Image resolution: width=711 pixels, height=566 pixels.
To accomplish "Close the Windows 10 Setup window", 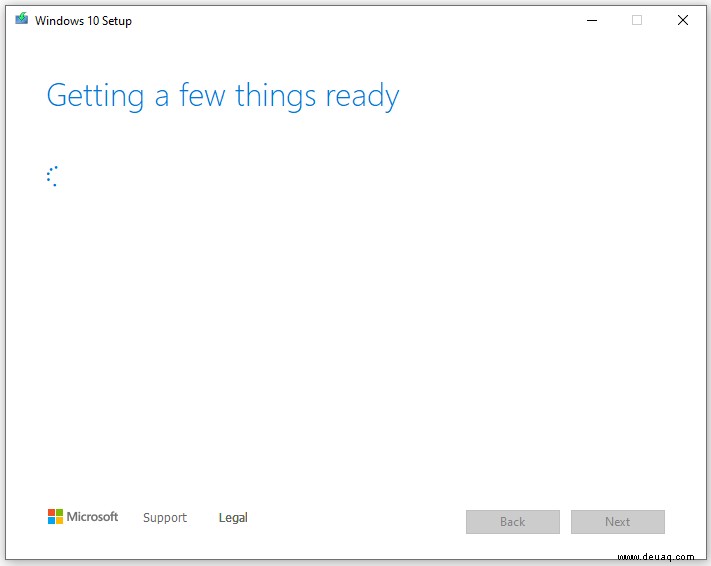I will pos(682,20).
